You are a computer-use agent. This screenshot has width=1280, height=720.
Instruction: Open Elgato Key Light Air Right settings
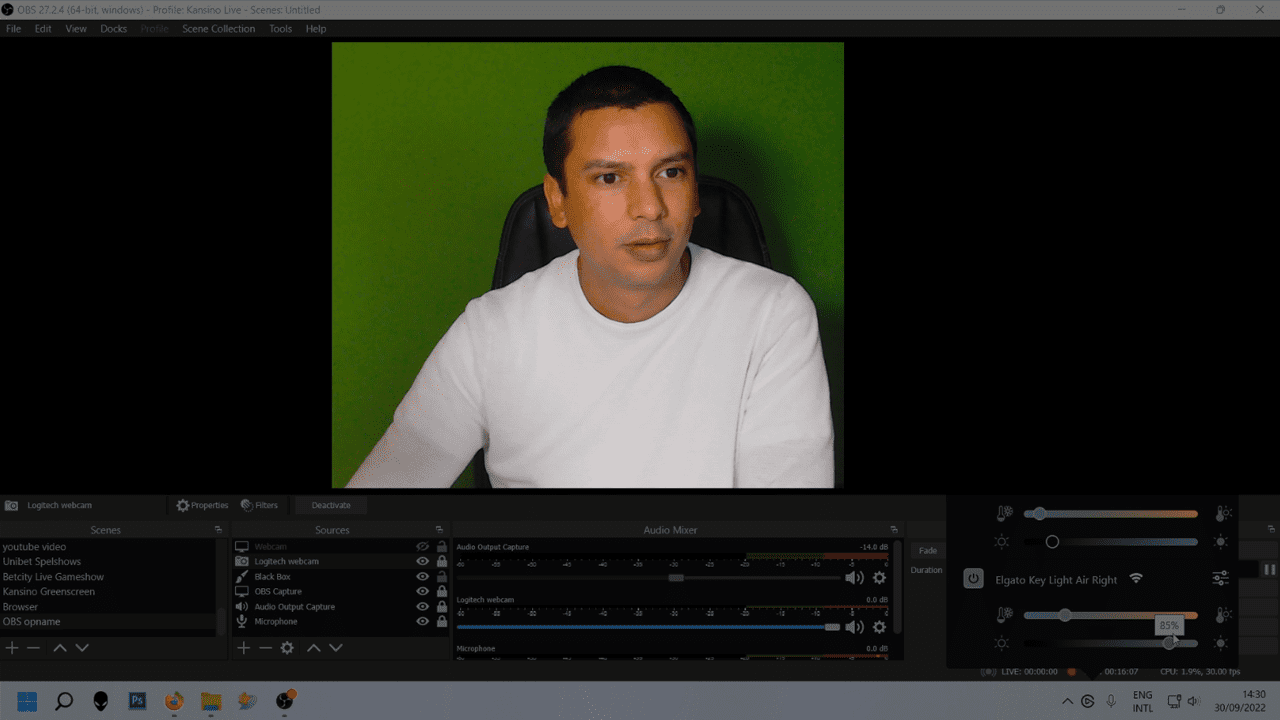(1220, 579)
